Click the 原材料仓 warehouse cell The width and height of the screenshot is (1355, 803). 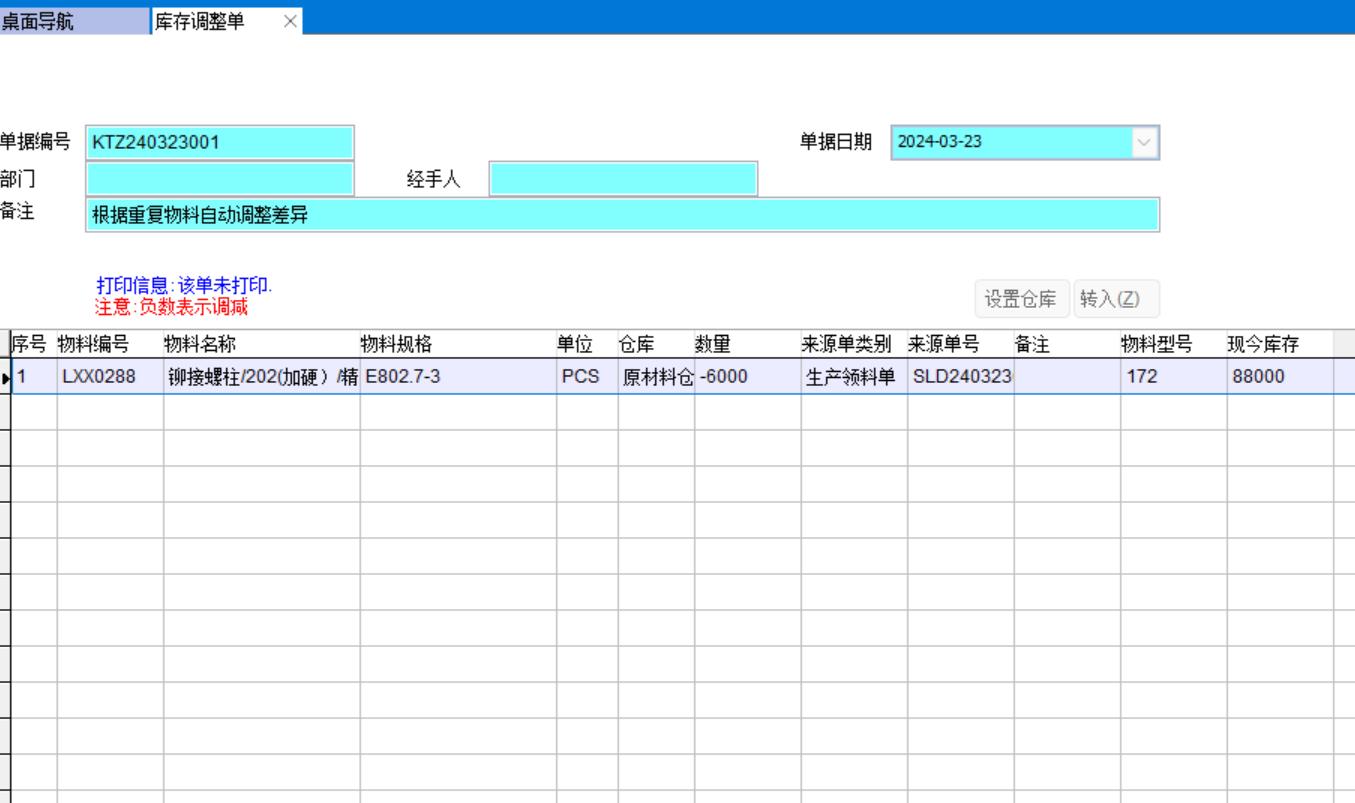655,377
